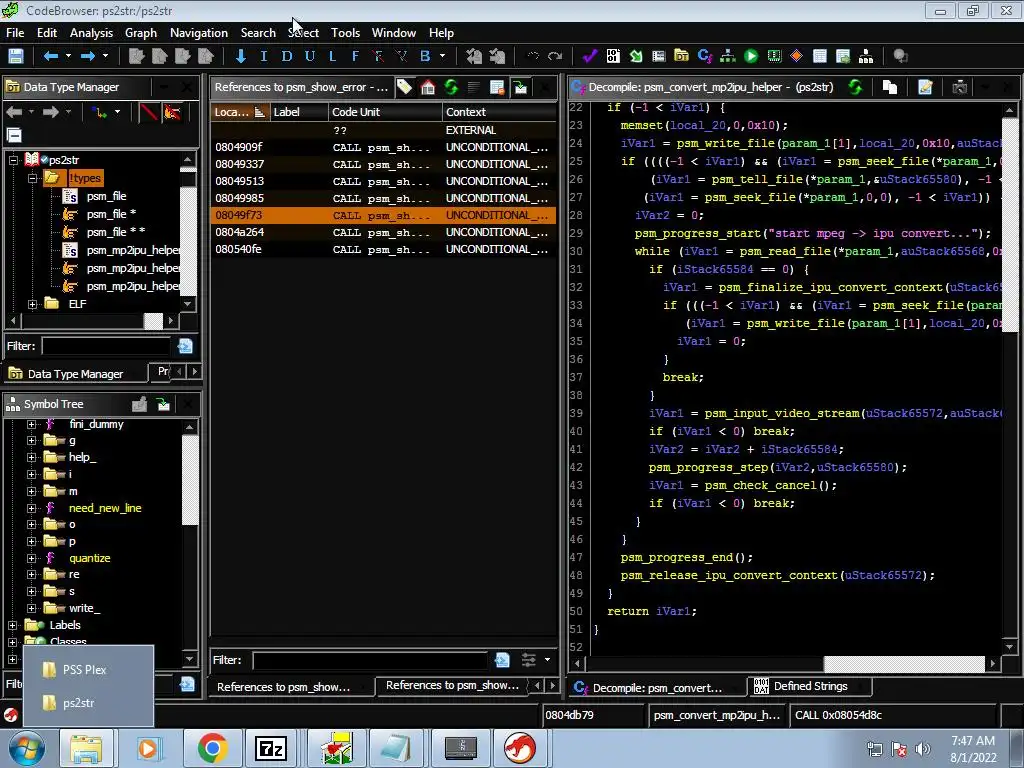
Task: Open the References filter options icon
Action: (x=528, y=660)
